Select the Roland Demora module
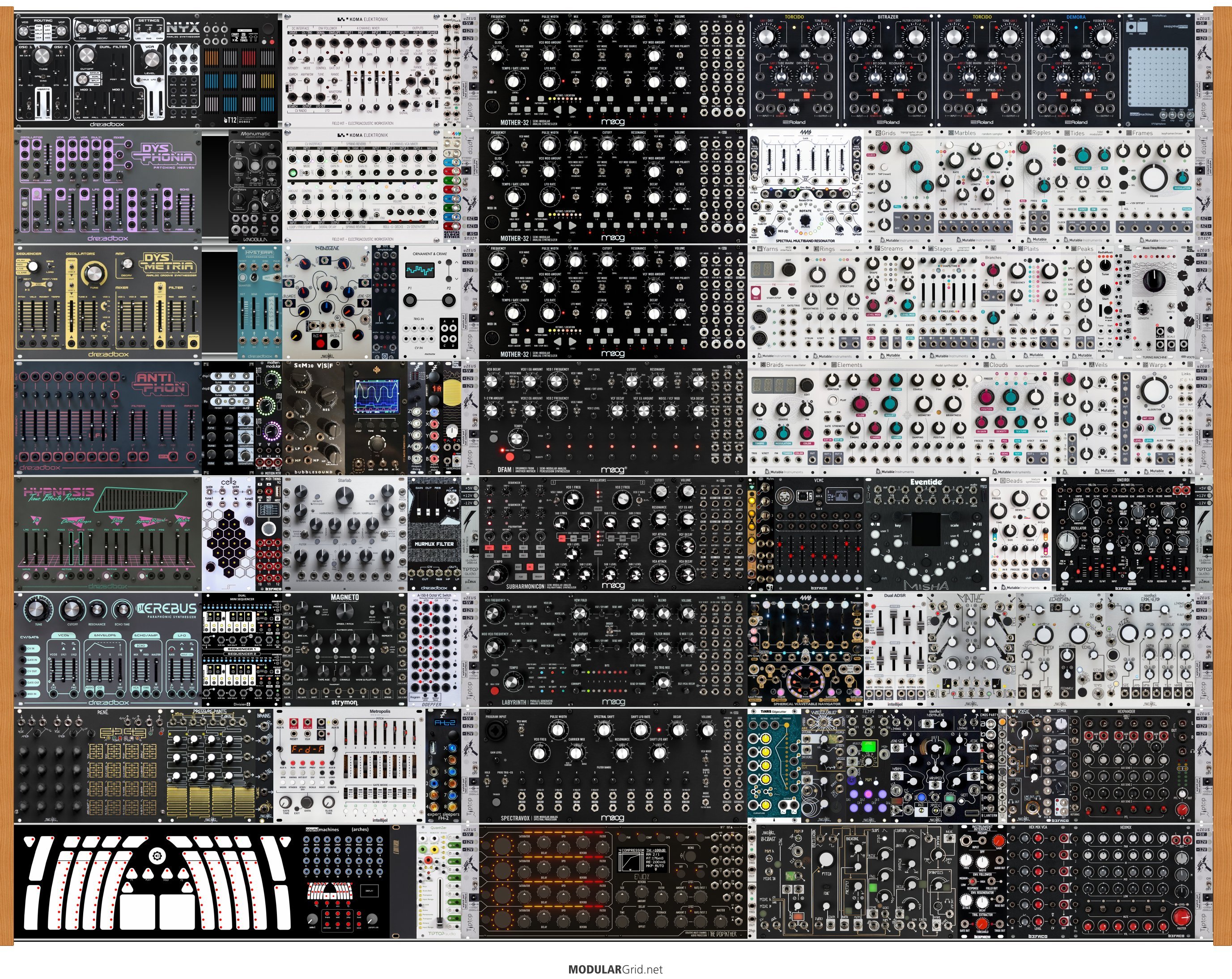 [x=1077, y=70]
